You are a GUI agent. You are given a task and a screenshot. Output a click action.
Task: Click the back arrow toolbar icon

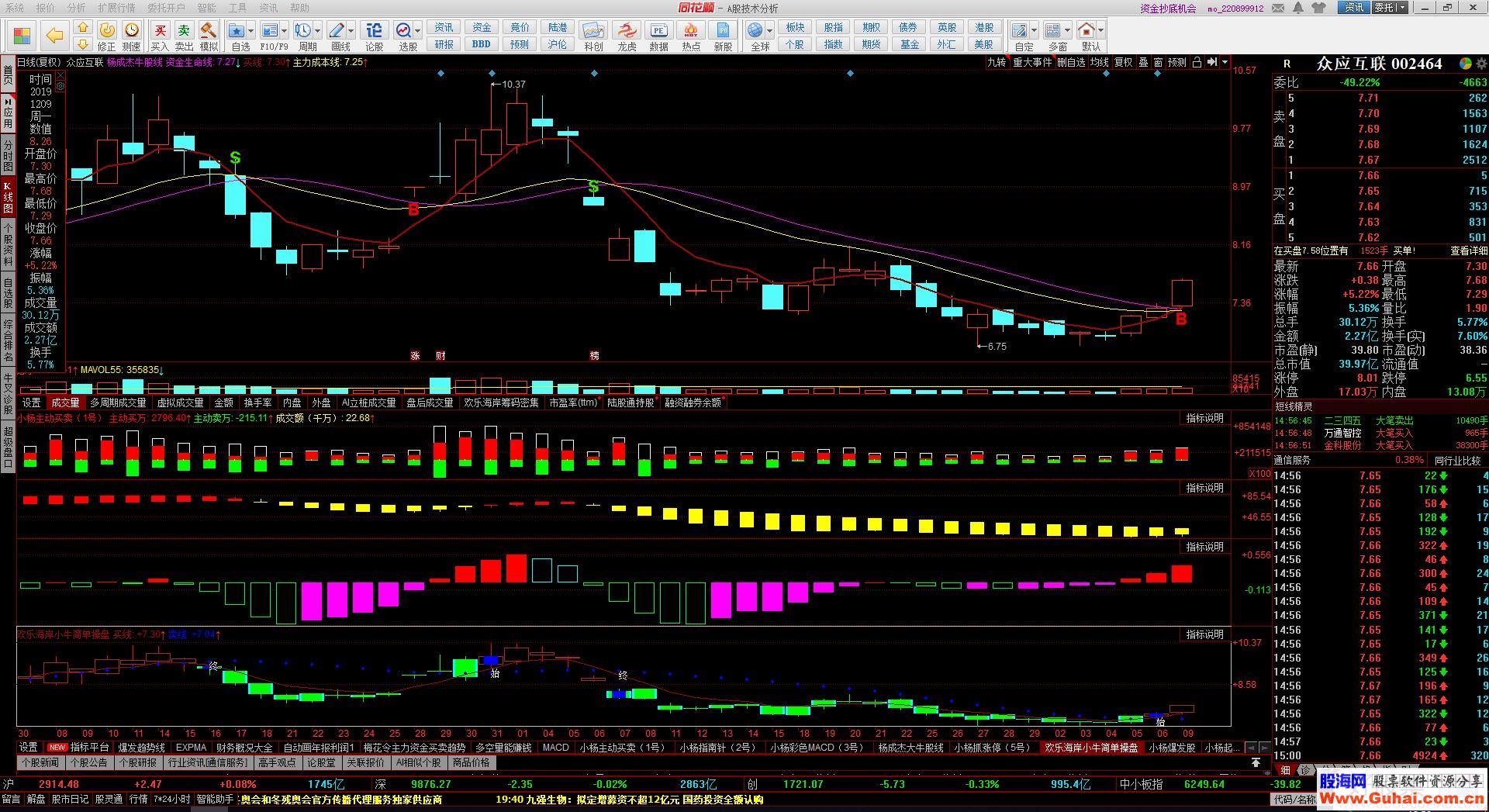tap(54, 36)
